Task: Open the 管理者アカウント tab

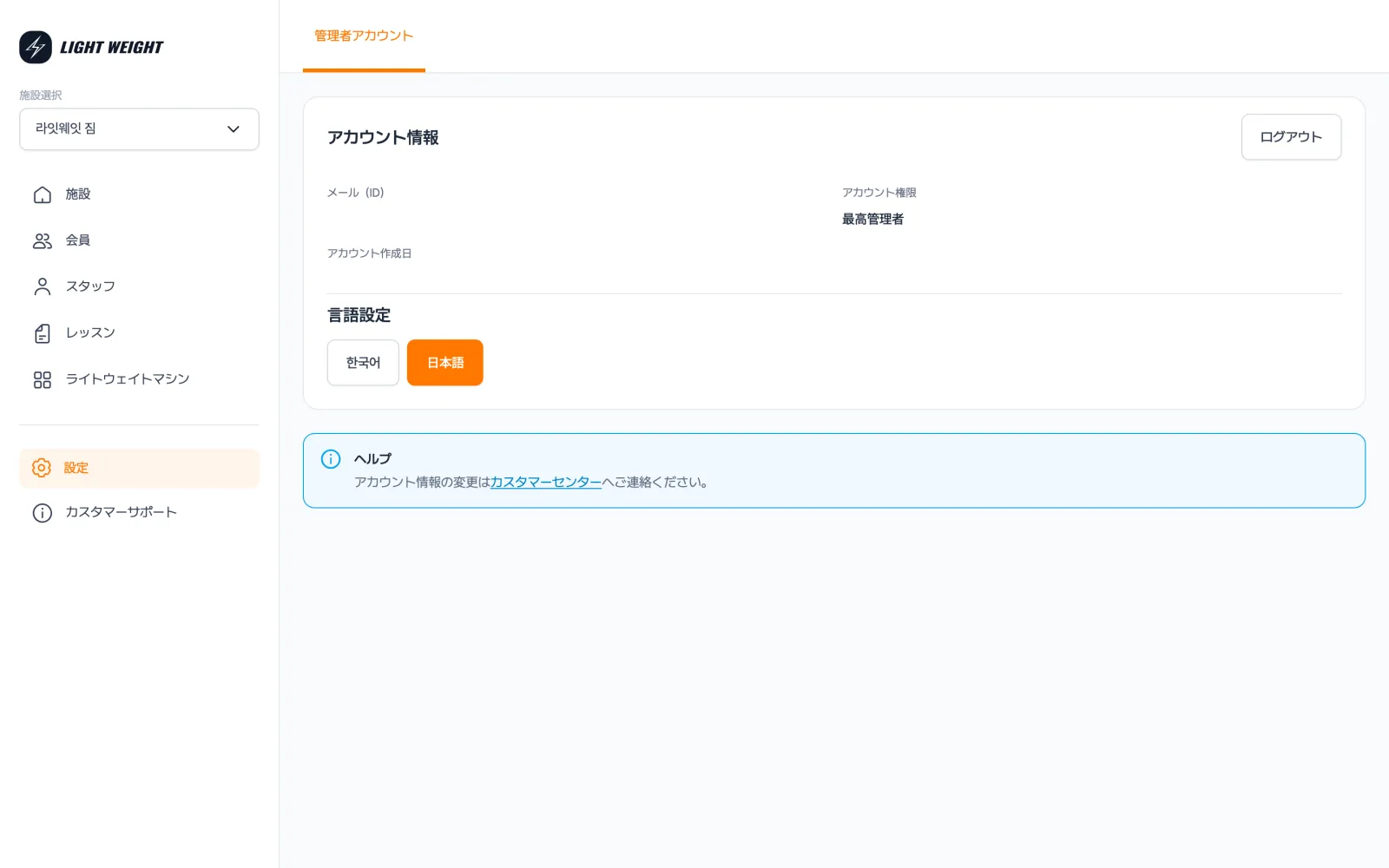Action: pyautogui.click(x=364, y=36)
